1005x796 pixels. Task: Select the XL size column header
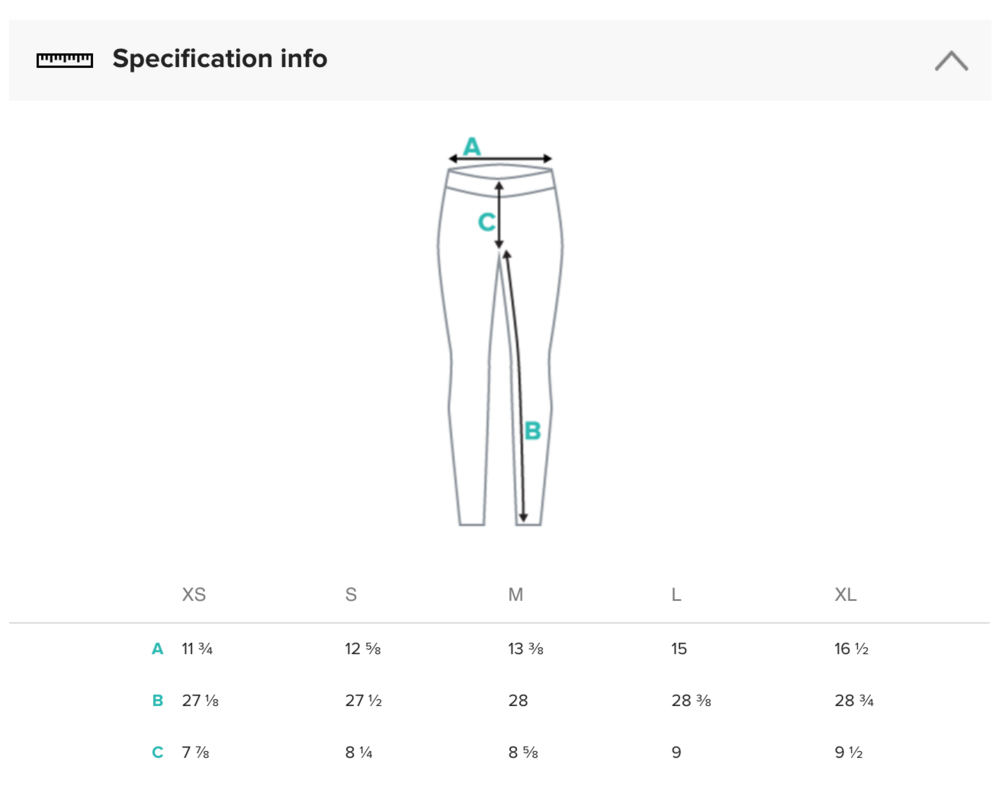pyautogui.click(x=846, y=595)
